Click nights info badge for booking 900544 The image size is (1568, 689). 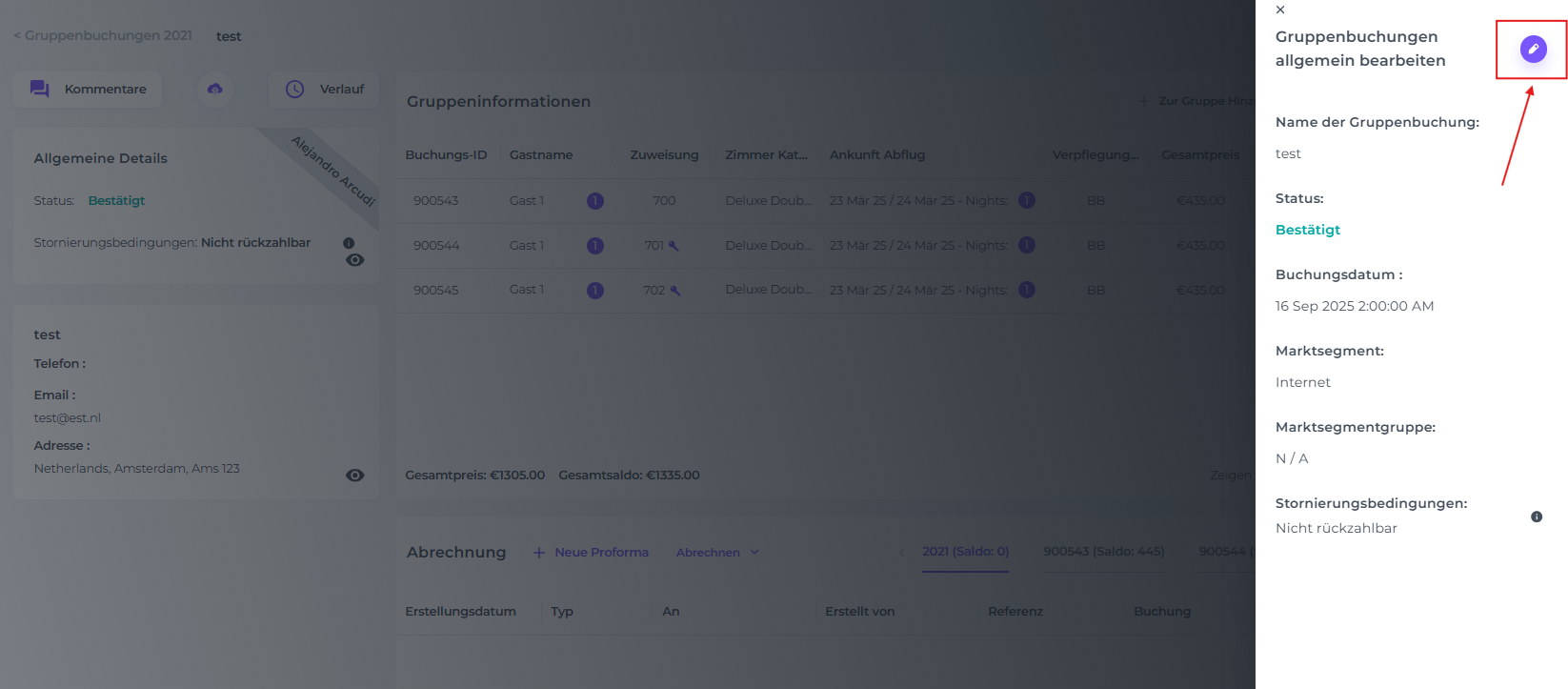pos(1027,245)
